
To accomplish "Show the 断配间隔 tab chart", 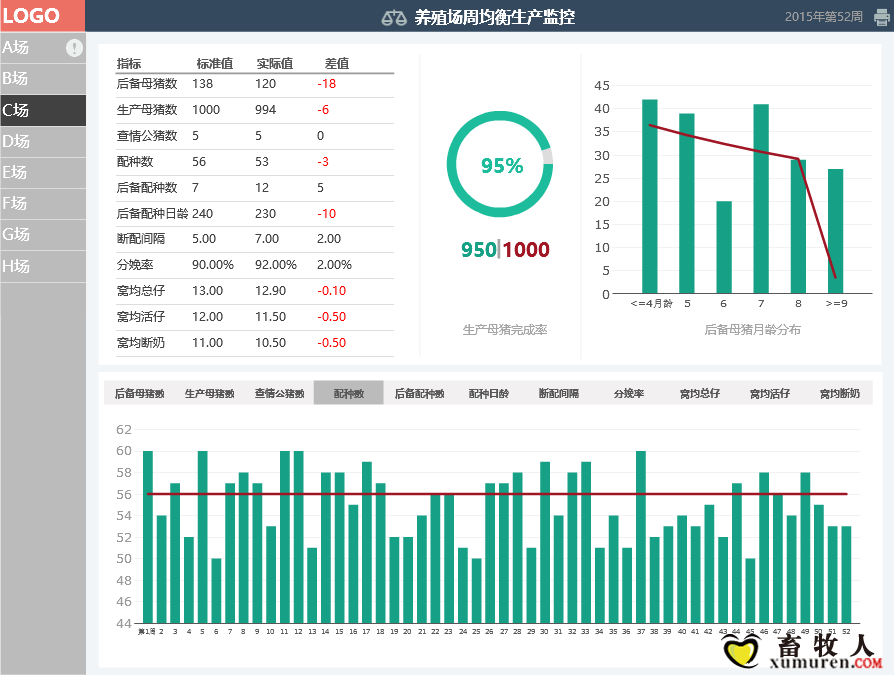I will [558, 393].
